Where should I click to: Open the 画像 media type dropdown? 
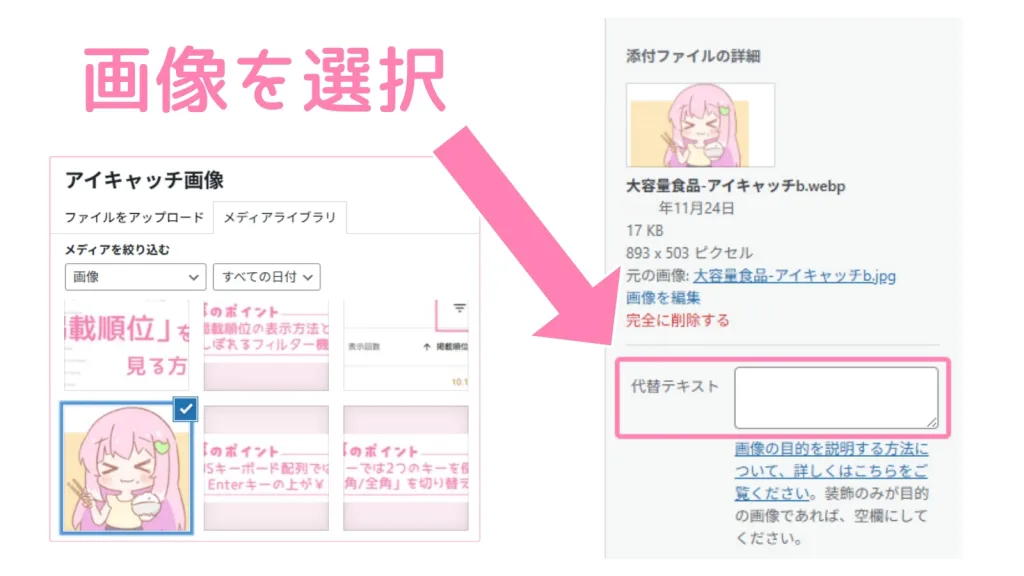pyautogui.click(x=135, y=277)
